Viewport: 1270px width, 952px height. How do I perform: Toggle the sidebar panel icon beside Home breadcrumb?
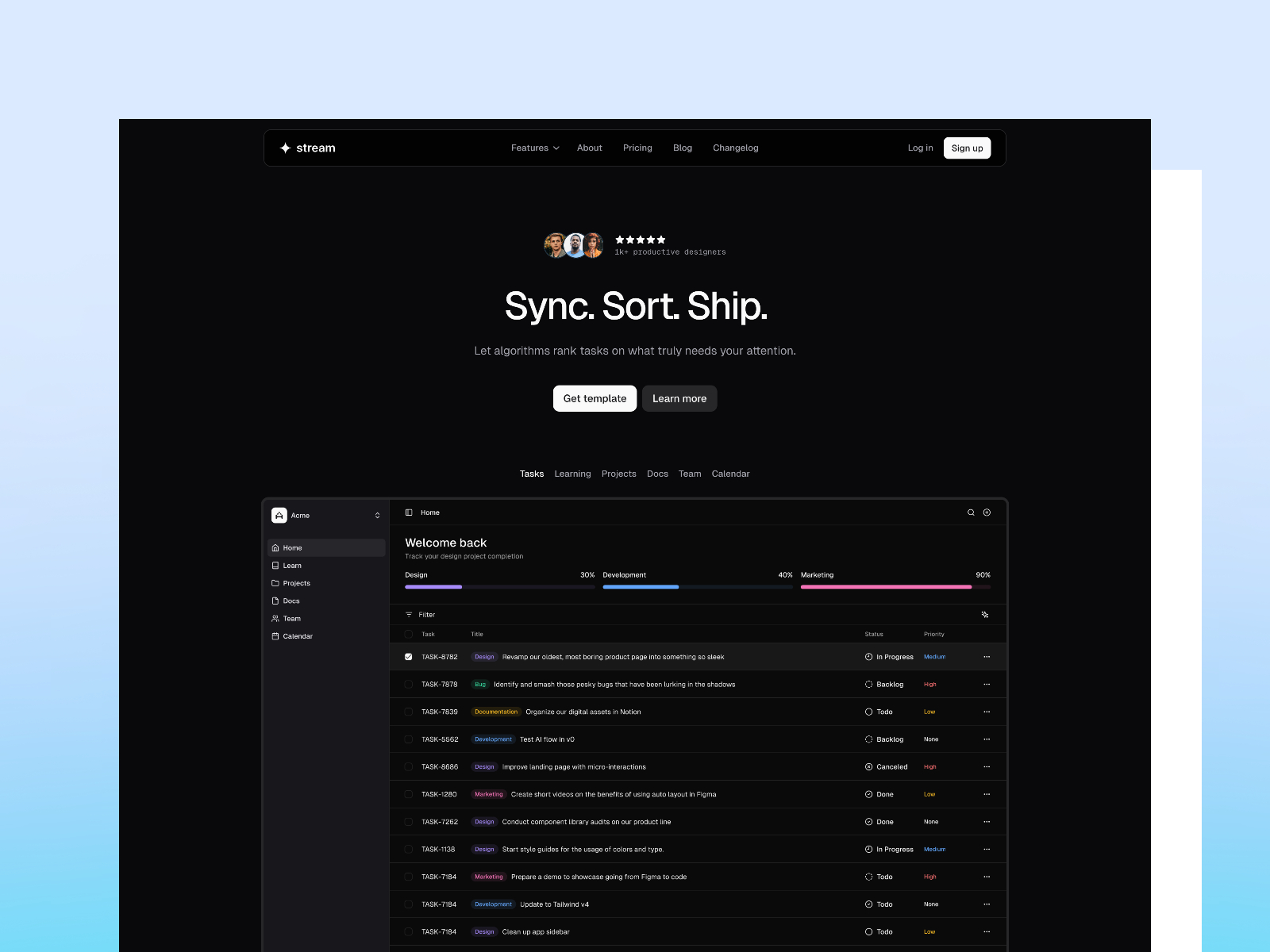click(409, 512)
